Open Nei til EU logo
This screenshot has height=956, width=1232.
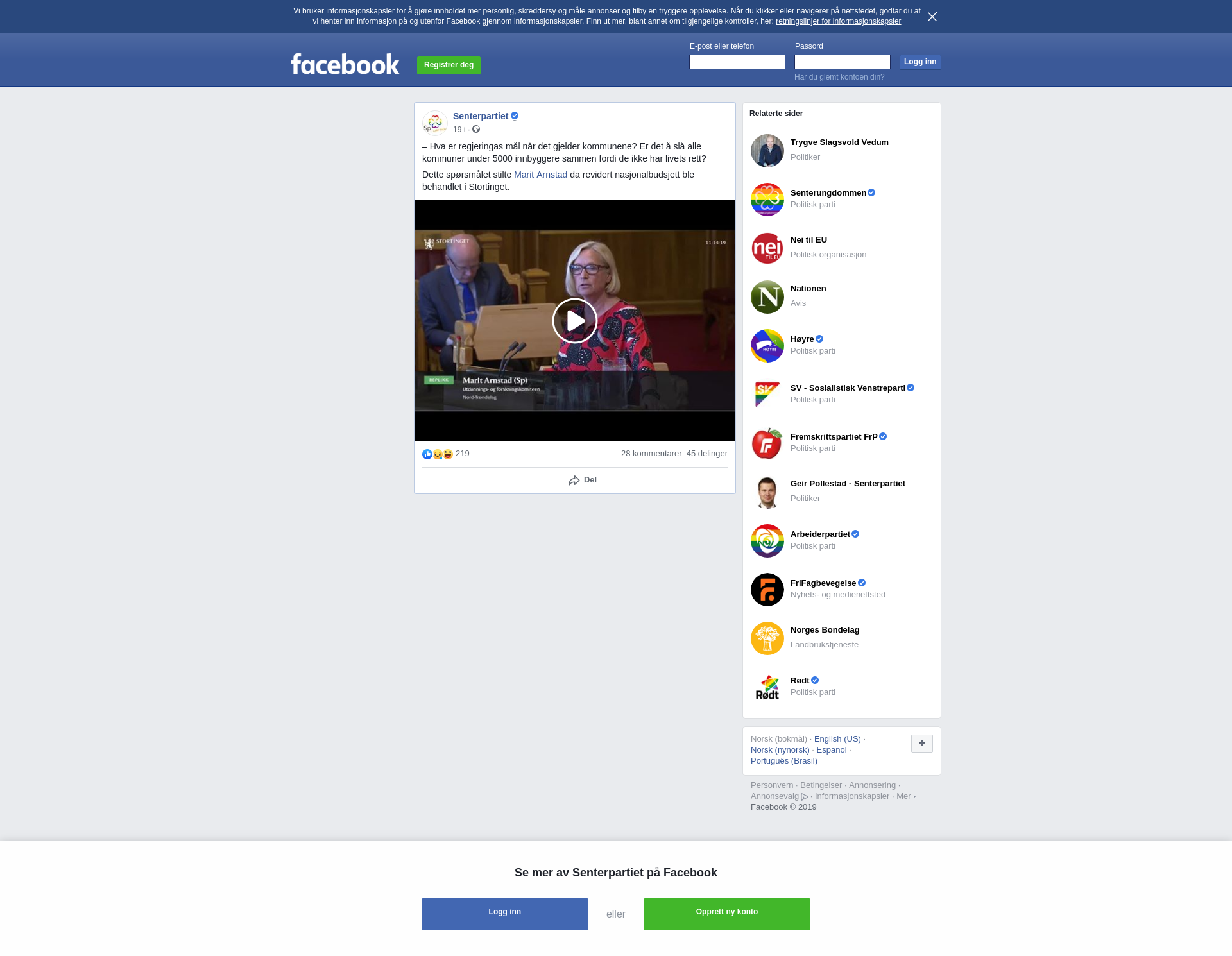point(767,248)
